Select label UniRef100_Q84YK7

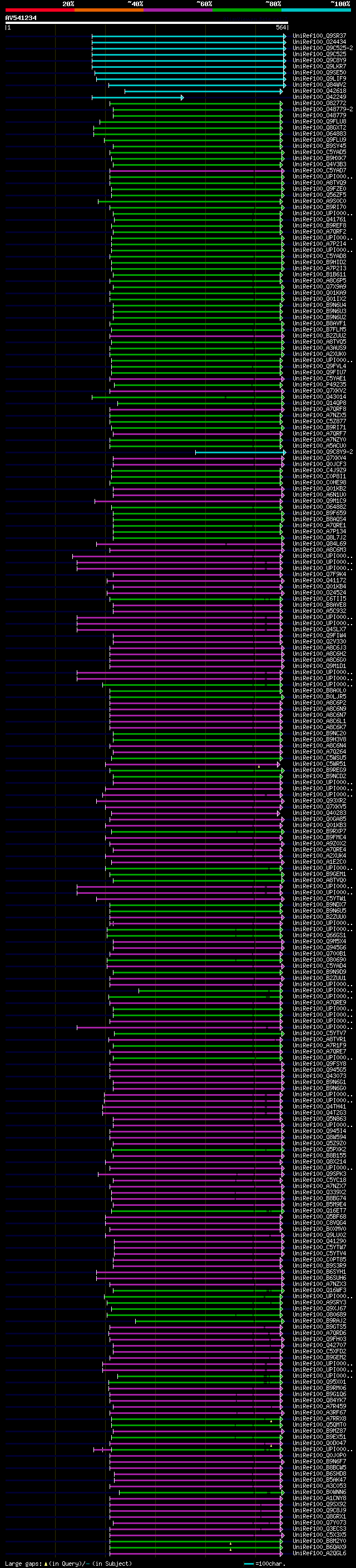tap(319, 1400)
